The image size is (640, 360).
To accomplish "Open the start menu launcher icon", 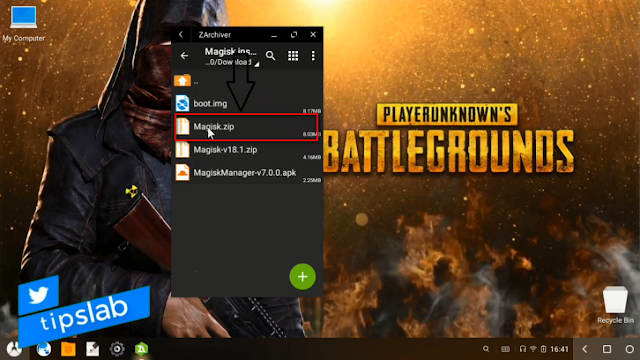I will click(x=14, y=349).
